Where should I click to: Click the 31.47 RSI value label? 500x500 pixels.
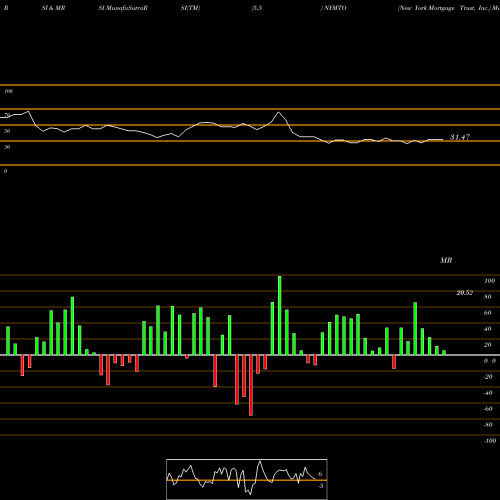(x=460, y=137)
